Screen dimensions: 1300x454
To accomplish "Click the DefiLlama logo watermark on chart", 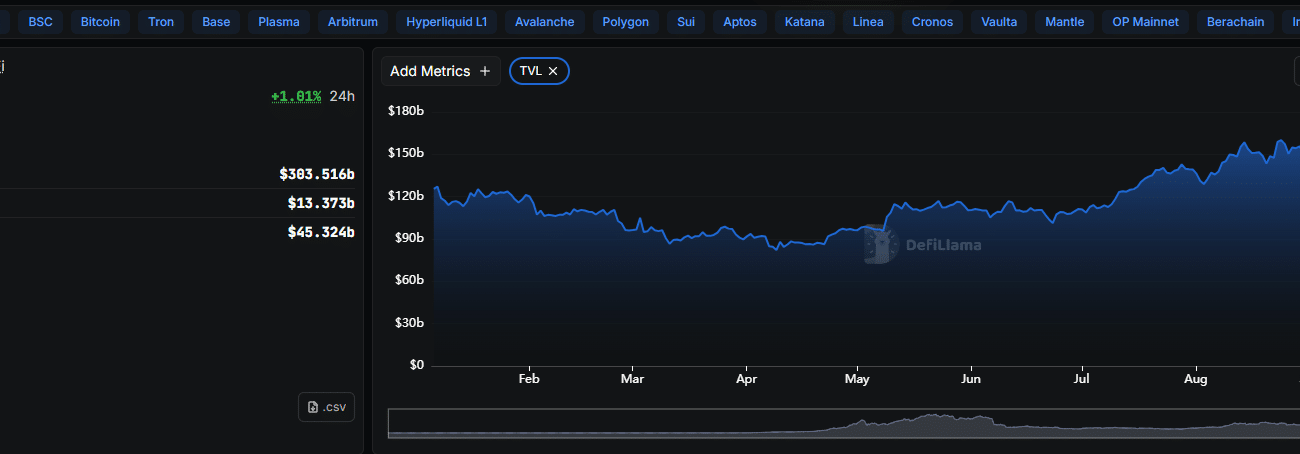I will click(877, 245).
